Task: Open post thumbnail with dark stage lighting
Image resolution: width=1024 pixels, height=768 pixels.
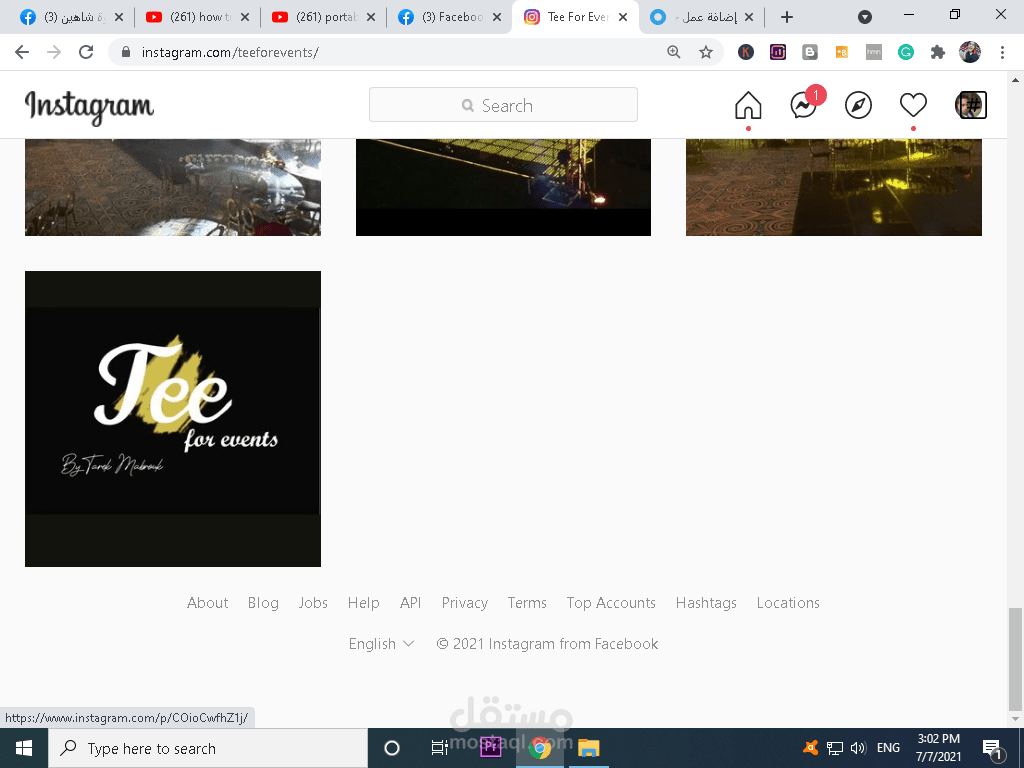Action: point(503,187)
